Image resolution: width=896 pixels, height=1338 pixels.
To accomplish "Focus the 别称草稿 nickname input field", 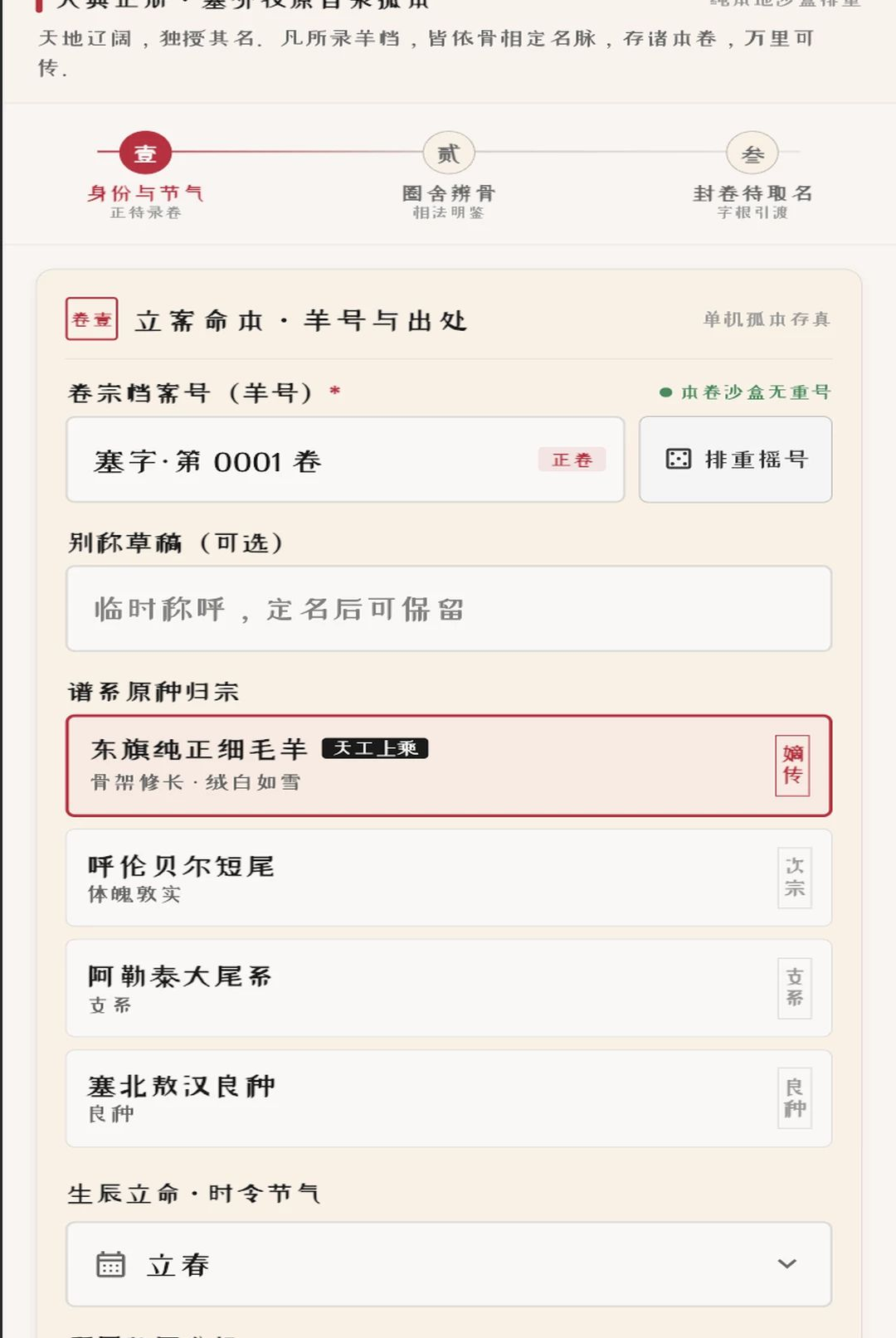I will tap(449, 609).
